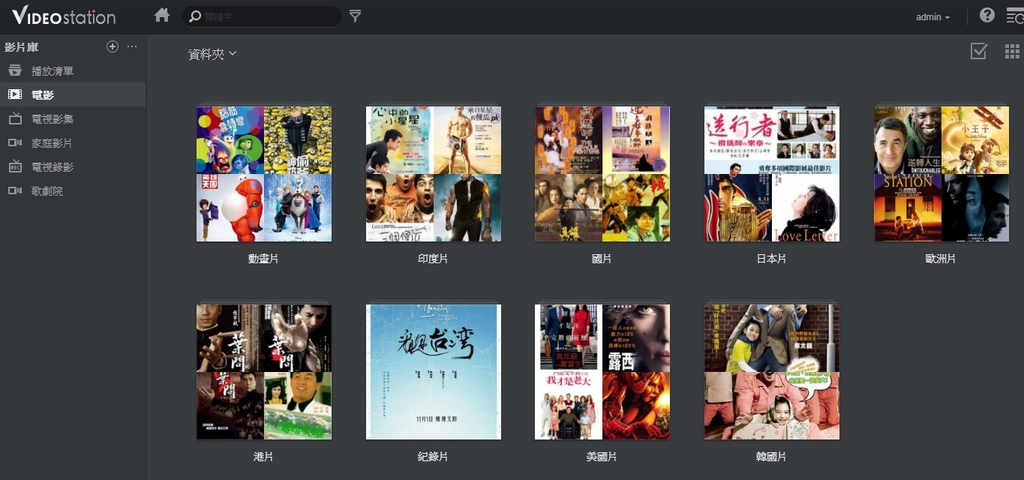Click the 印度片 folder label
Viewport: 1024px width, 480px height.
[x=433, y=259]
